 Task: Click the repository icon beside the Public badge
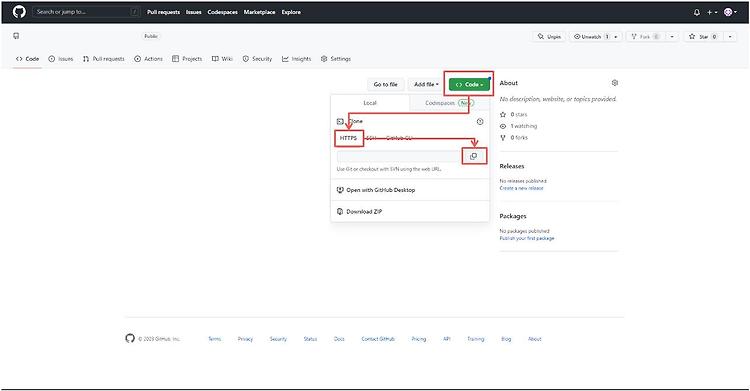click(x=16, y=36)
